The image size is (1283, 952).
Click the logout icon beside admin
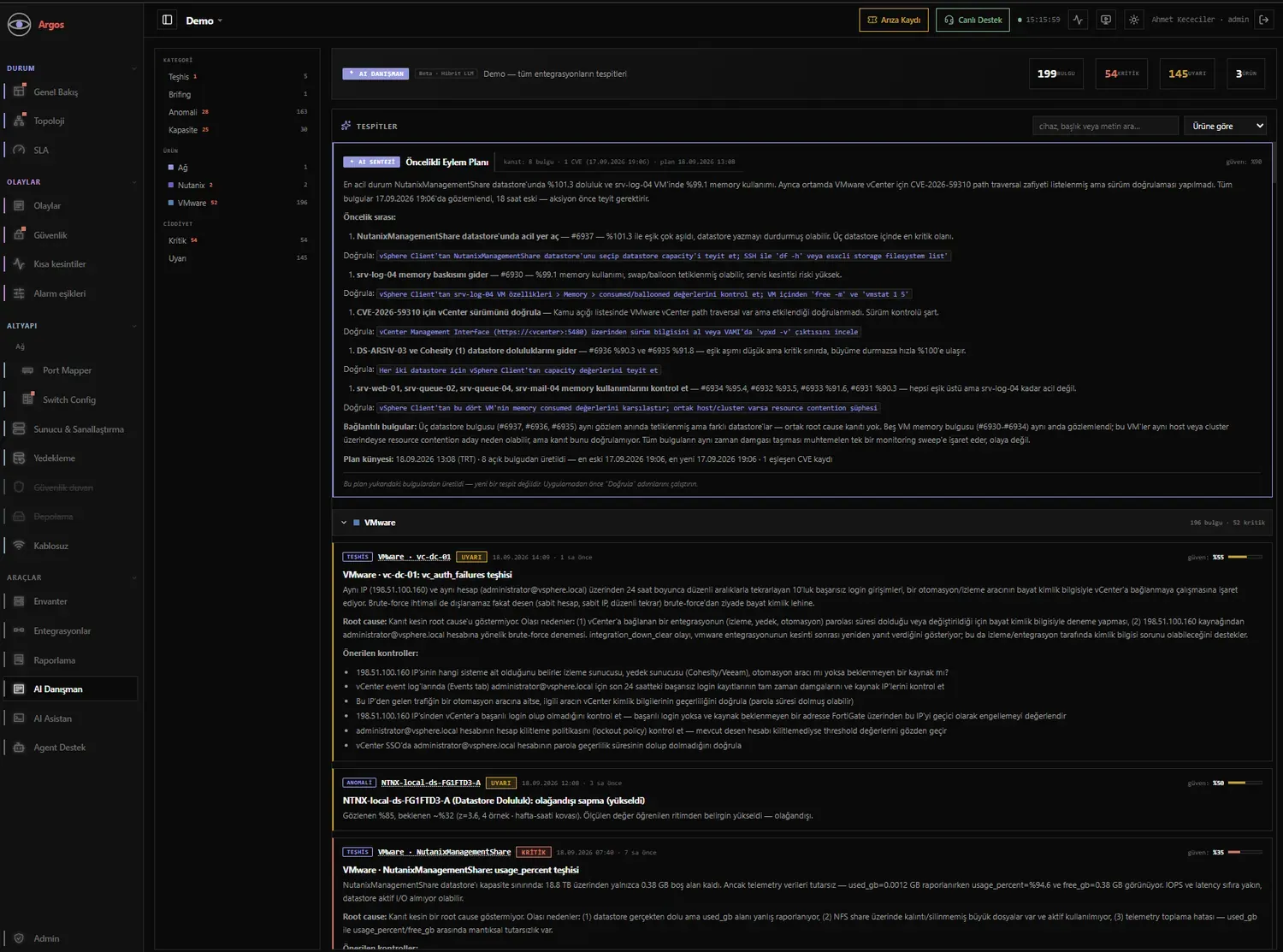pyautogui.click(x=1264, y=20)
